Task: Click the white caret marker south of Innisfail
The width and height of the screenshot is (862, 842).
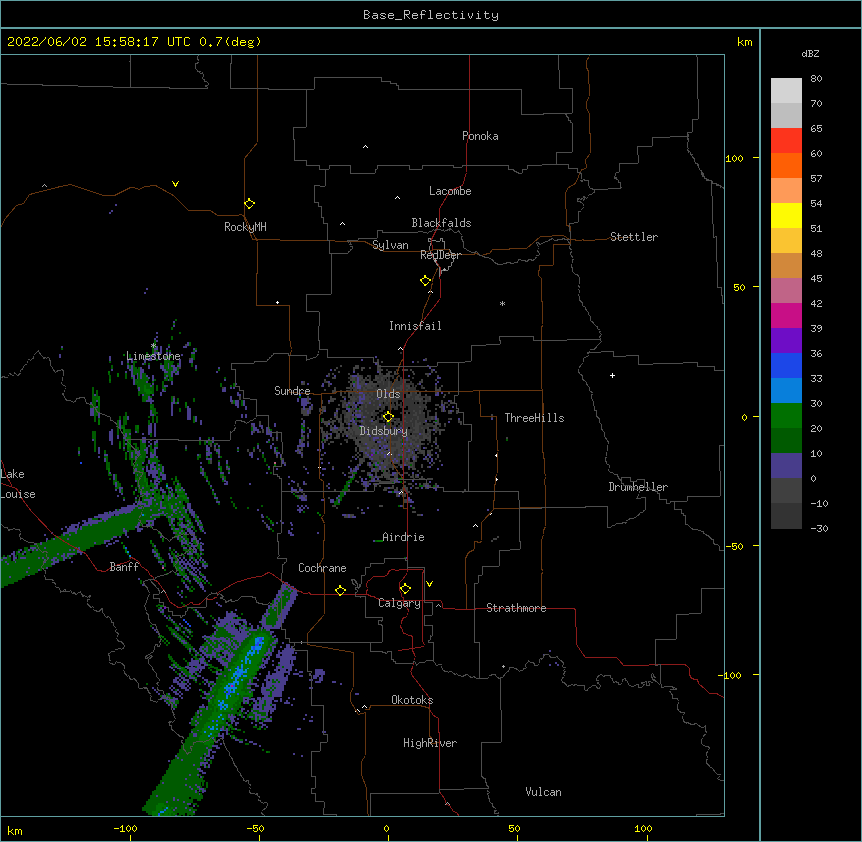Action: (400, 349)
